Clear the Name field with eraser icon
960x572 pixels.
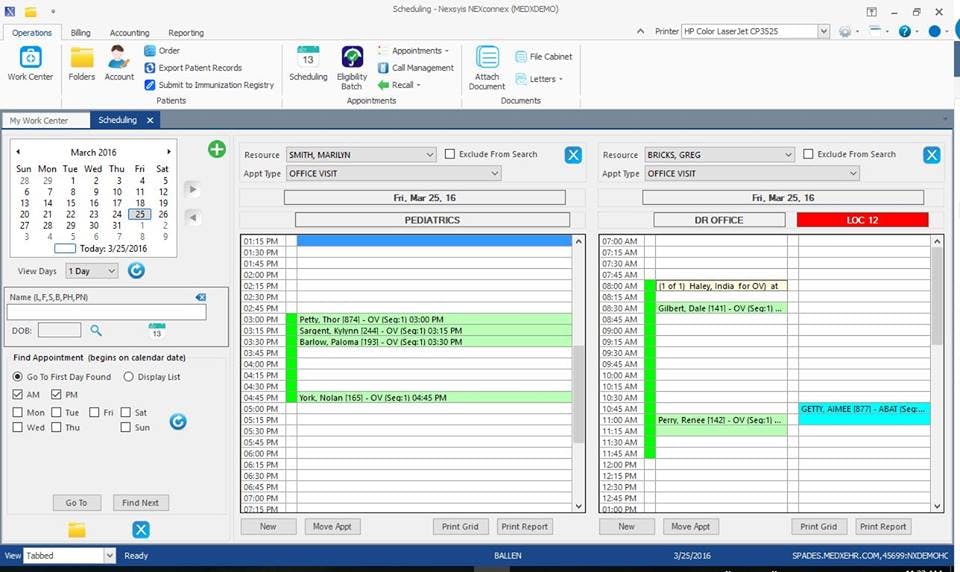tap(201, 297)
